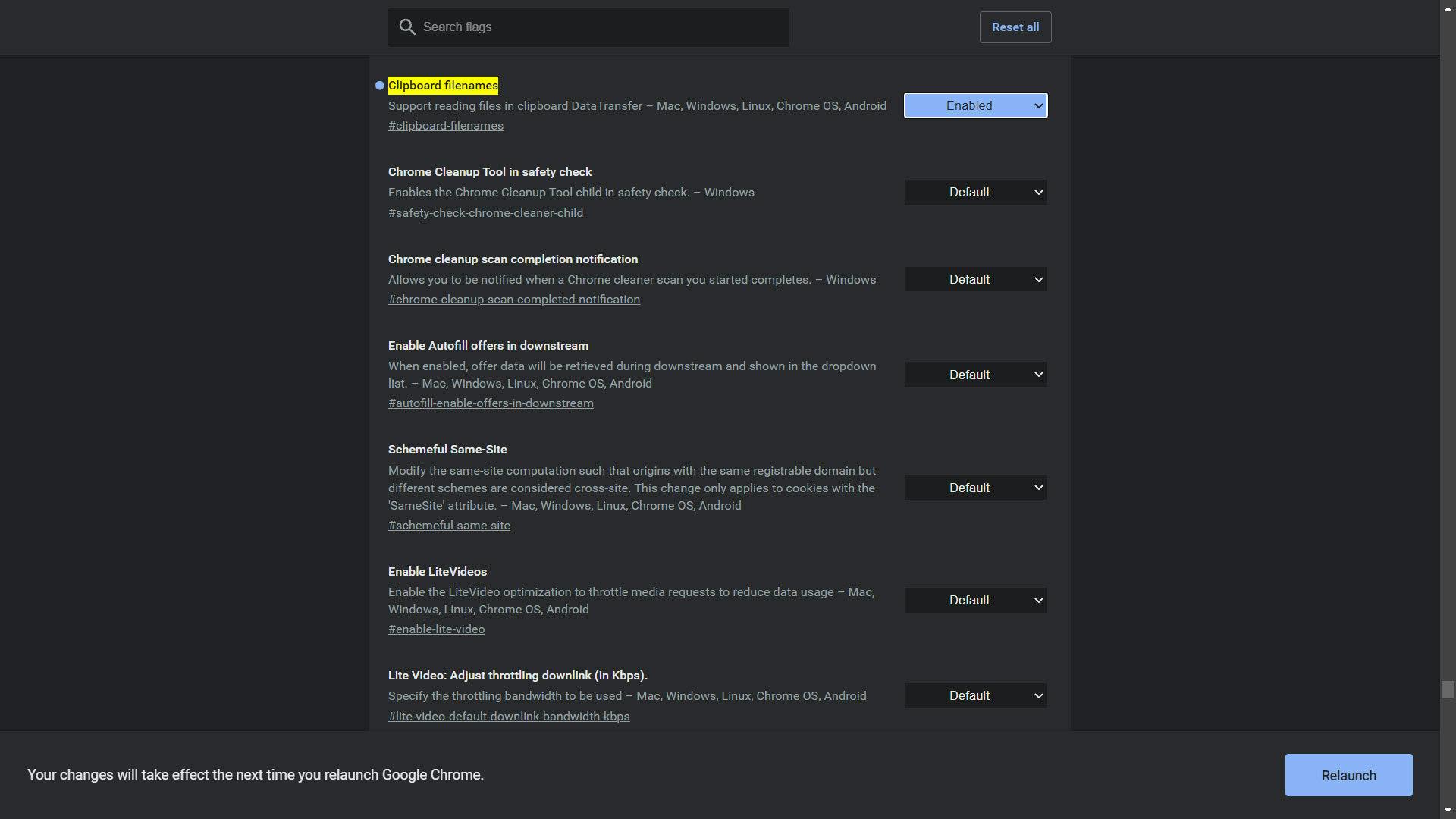The height and width of the screenshot is (819, 1456).
Task: Open the #safety-check-chrome-cleaner-child link
Action: (485, 213)
